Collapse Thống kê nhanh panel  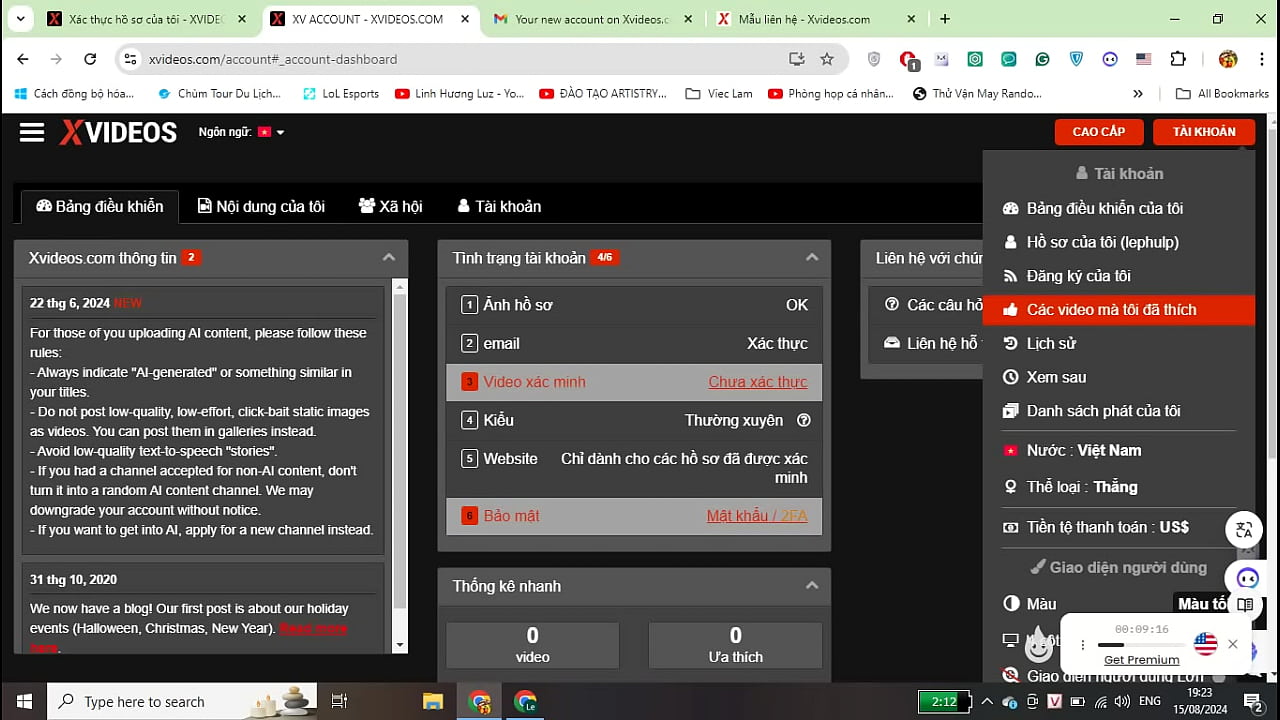coord(812,586)
